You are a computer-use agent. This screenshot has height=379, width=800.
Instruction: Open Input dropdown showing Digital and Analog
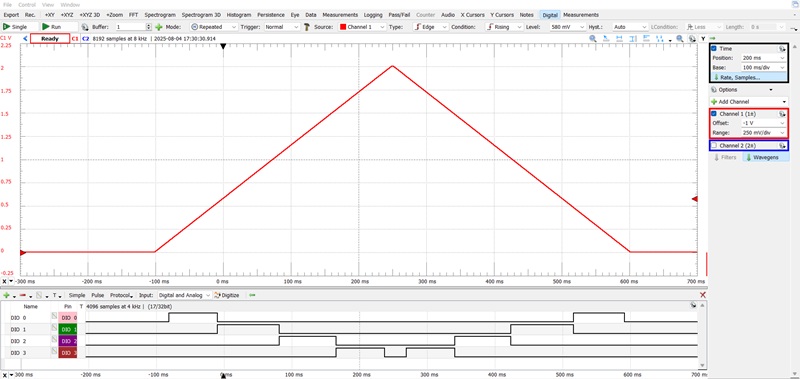[184, 295]
